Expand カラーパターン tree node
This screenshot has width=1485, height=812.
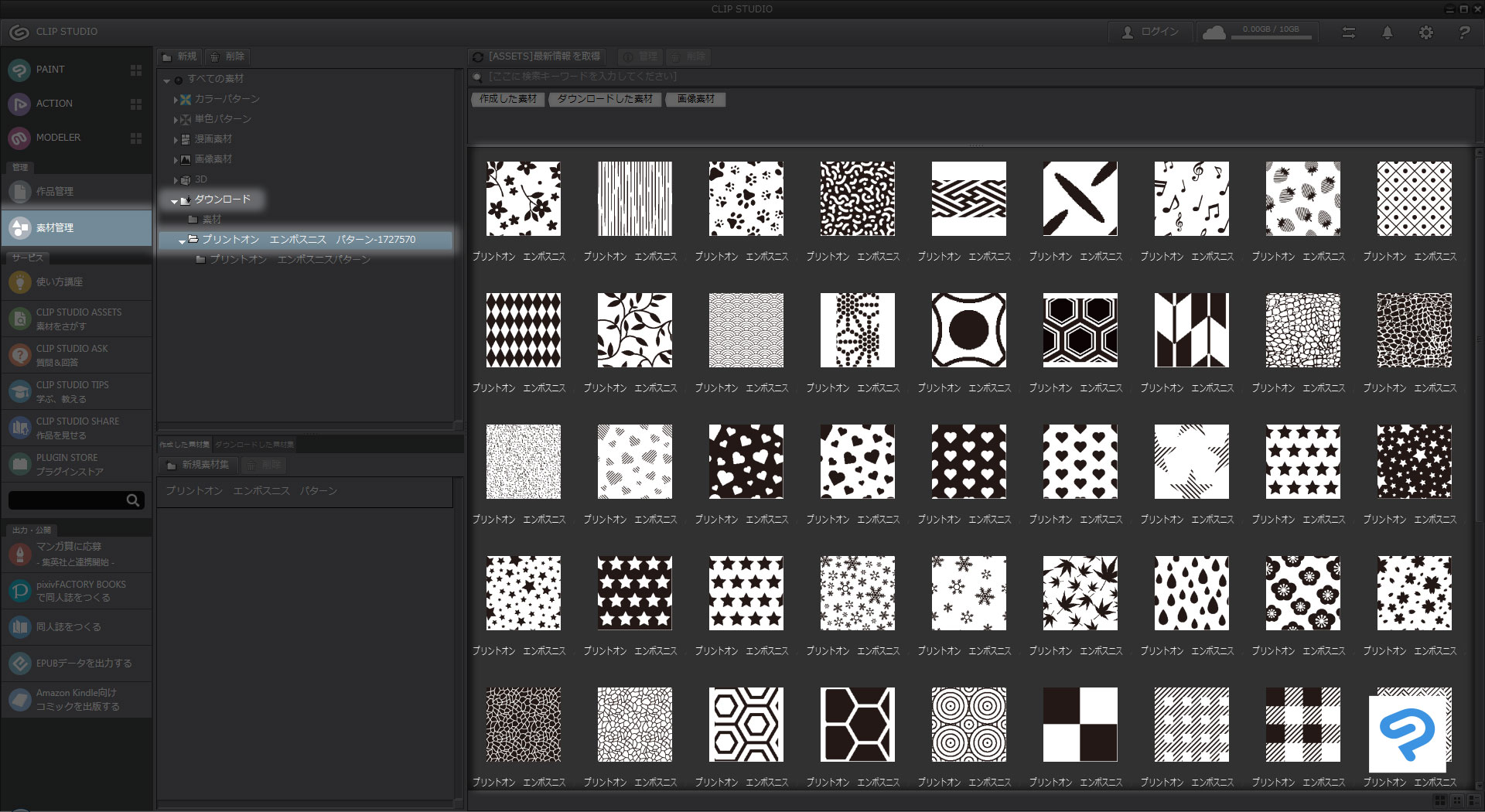[x=176, y=100]
